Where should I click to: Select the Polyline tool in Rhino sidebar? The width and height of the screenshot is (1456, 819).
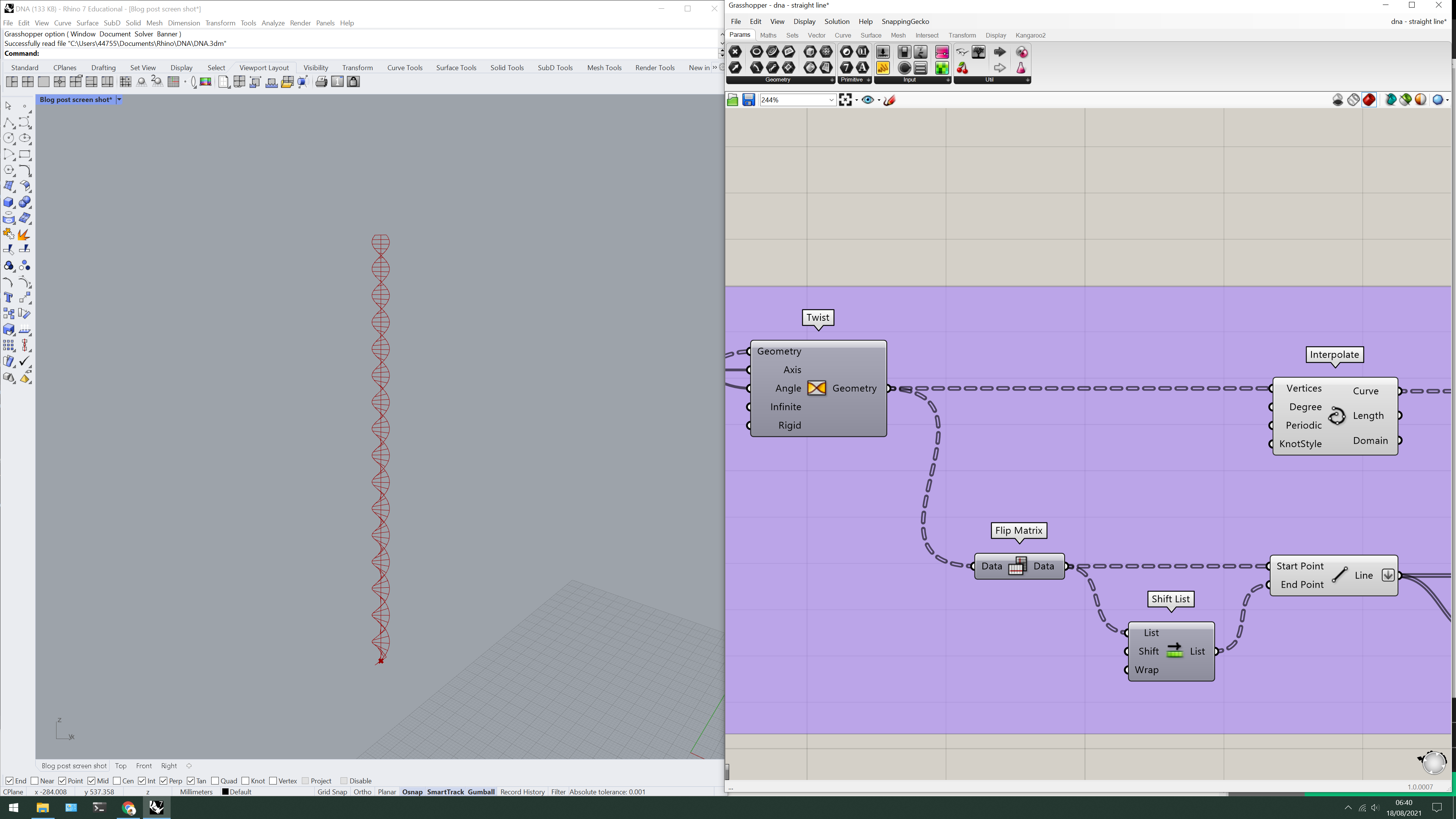tap(8, 122)
